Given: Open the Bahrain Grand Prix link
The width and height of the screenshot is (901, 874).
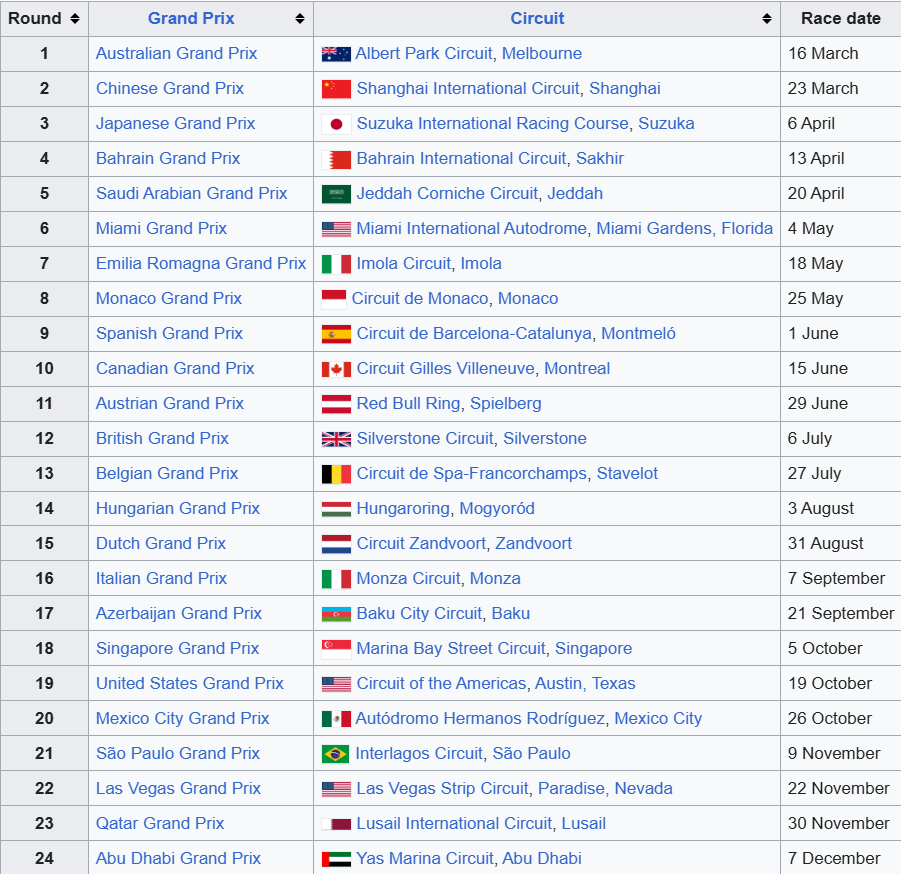Looking at the screenshot, I should [x=168, y=159].
